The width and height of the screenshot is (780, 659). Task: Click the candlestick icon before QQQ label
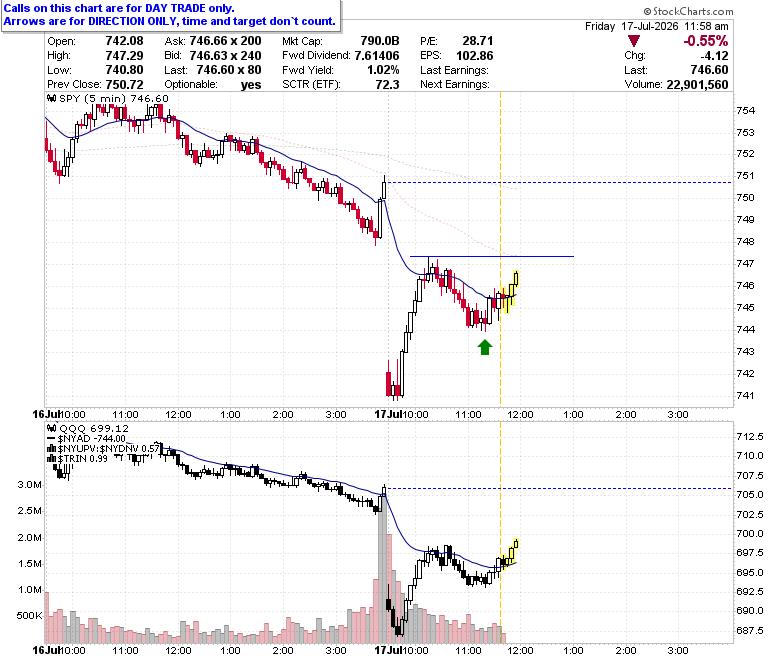(x=51, y=428)
